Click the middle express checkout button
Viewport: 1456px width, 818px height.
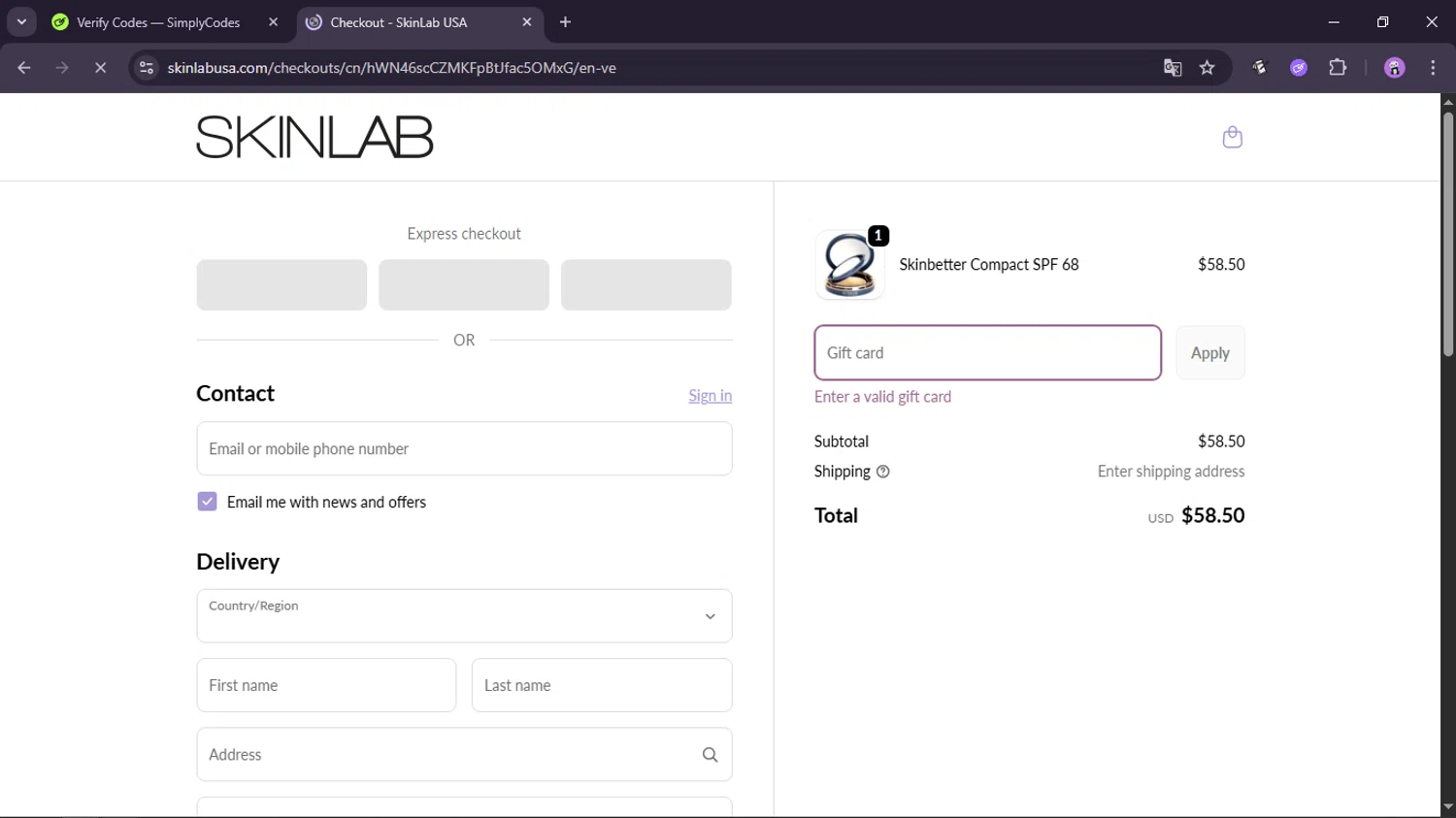click(x=464, y=285)
